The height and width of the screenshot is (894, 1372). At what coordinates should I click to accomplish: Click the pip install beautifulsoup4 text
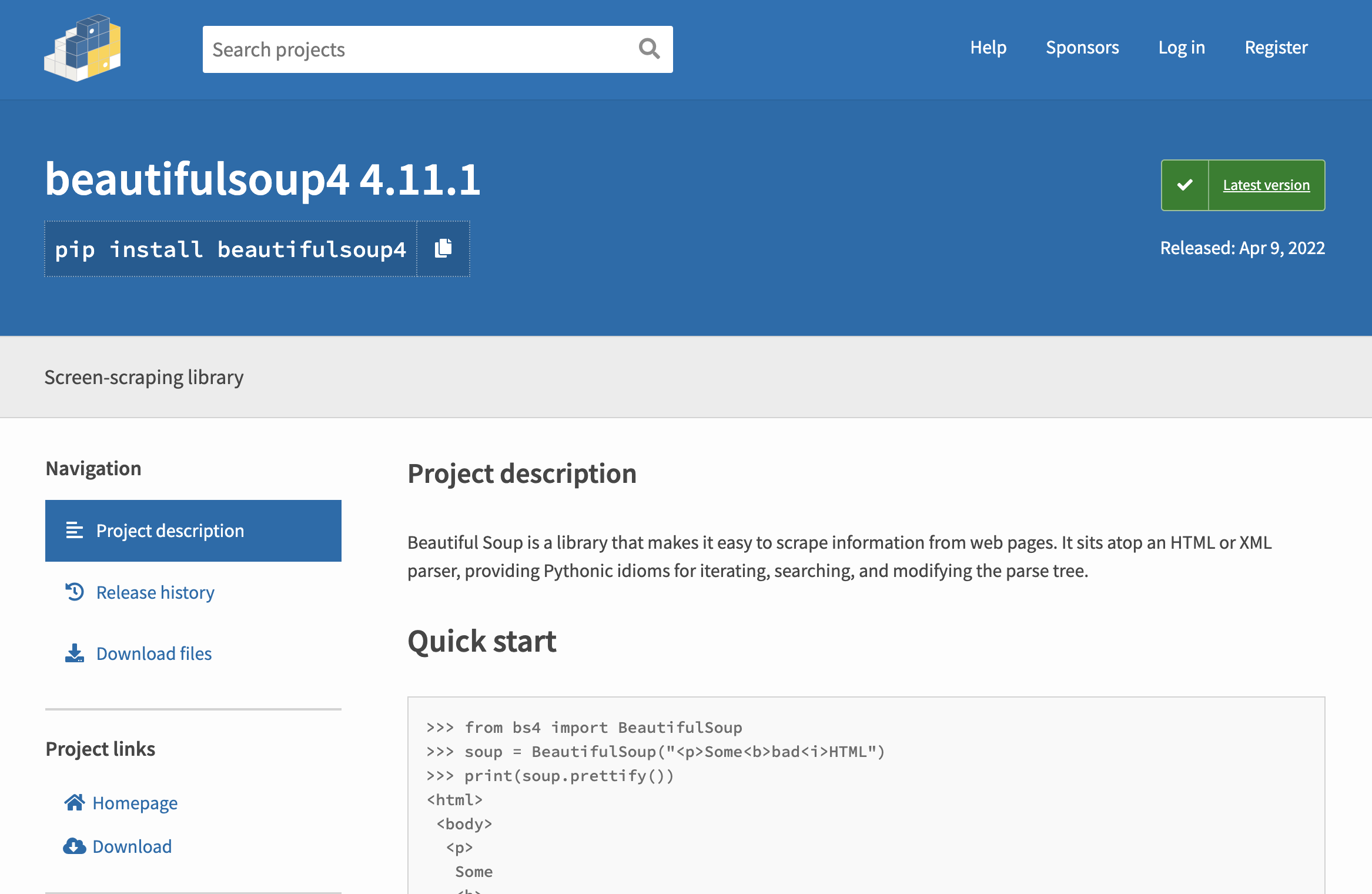coord(230,249)
